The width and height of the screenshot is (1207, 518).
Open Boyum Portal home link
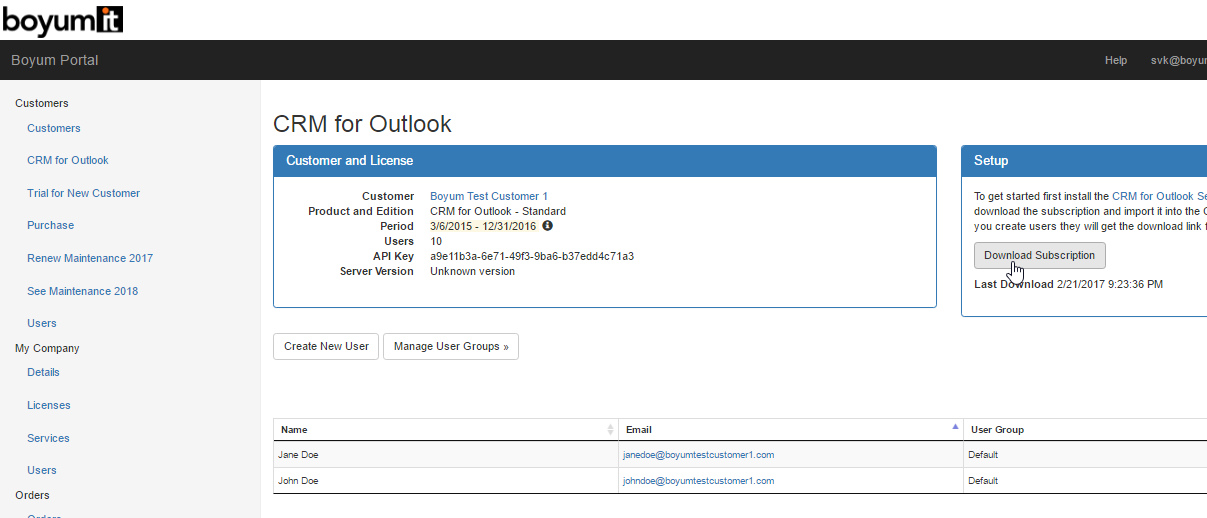click(55, 60)
